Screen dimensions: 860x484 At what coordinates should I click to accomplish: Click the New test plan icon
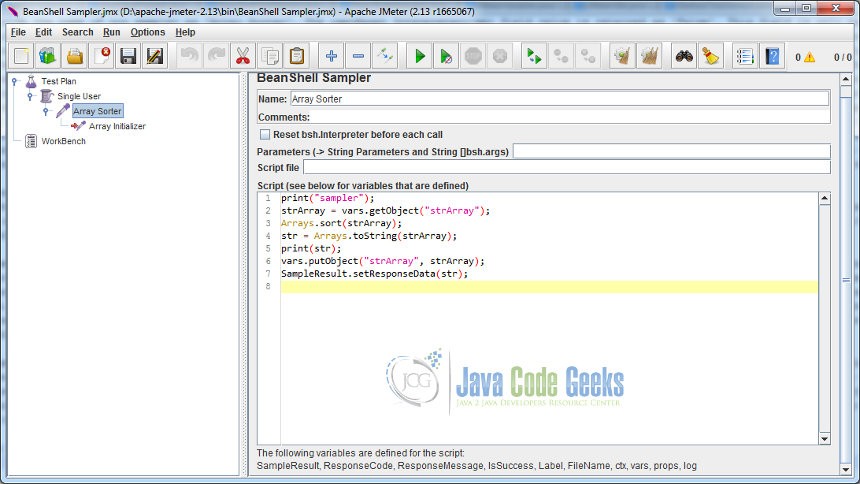click(21, 56)
